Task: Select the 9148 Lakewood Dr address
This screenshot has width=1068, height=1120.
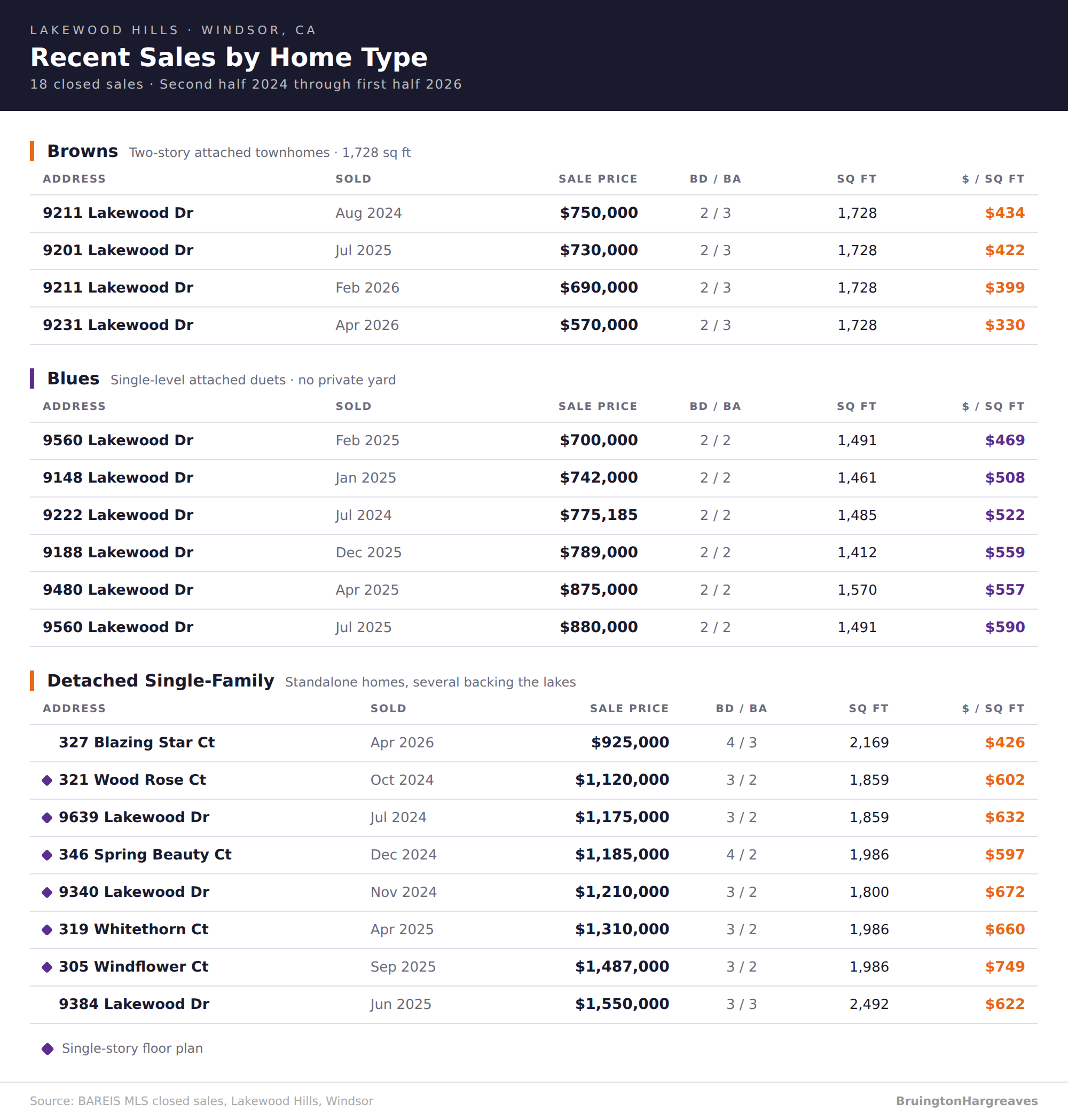Action: (x=118, y=478)
